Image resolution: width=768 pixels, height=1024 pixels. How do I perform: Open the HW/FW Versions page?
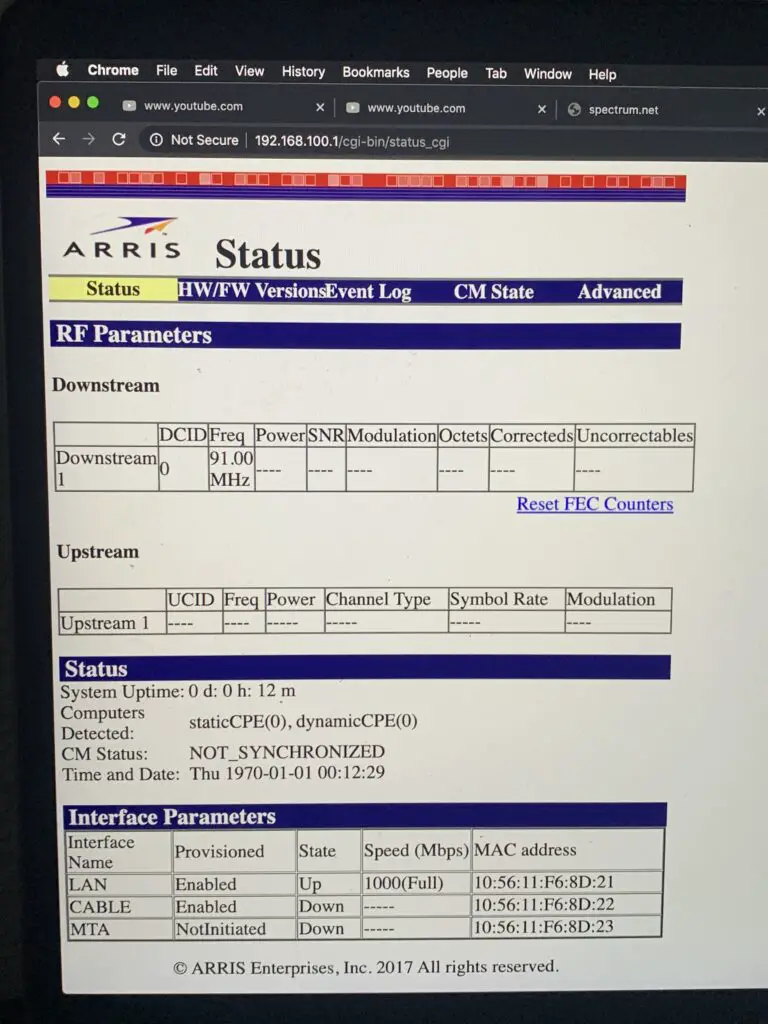tap(250, 291)
